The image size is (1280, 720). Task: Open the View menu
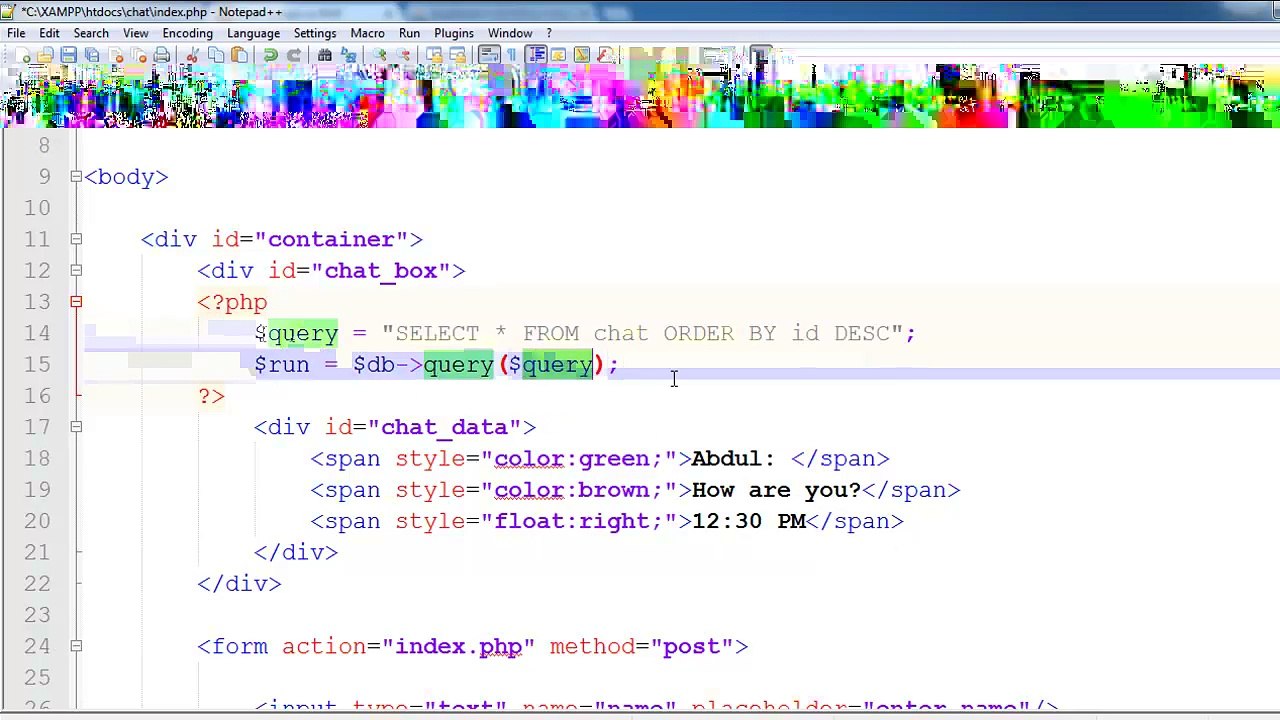click(136, 33)
